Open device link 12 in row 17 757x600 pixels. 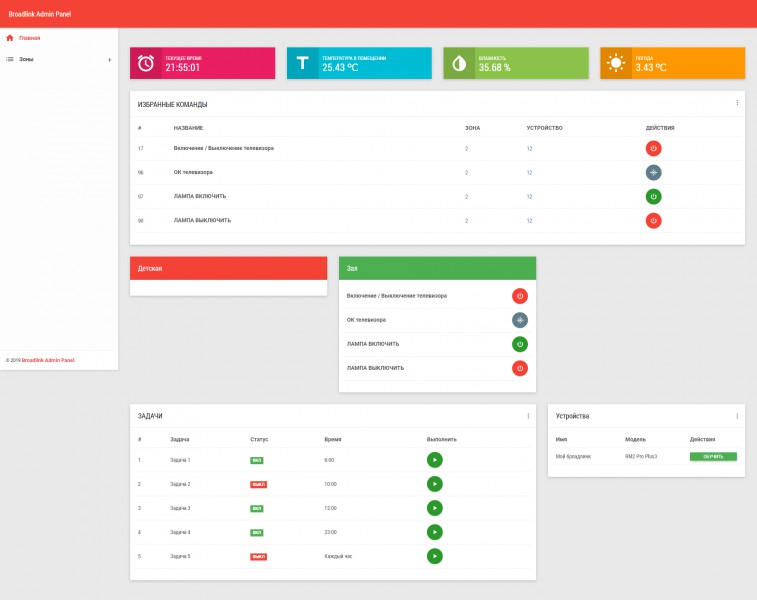pyautogui.click(x=529, y=149)
